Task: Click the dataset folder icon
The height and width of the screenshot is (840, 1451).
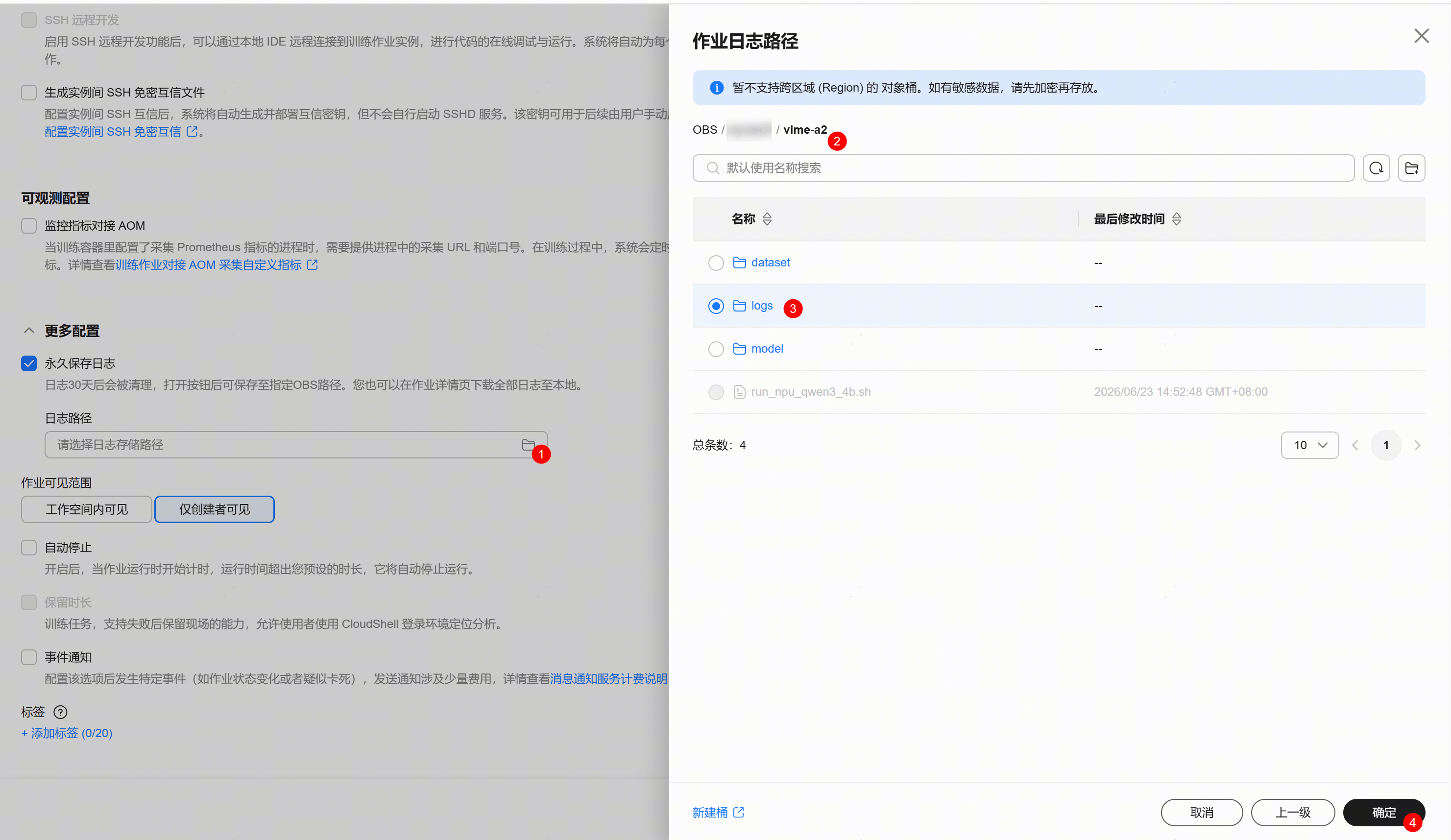Action: click(x=739, y=263)
